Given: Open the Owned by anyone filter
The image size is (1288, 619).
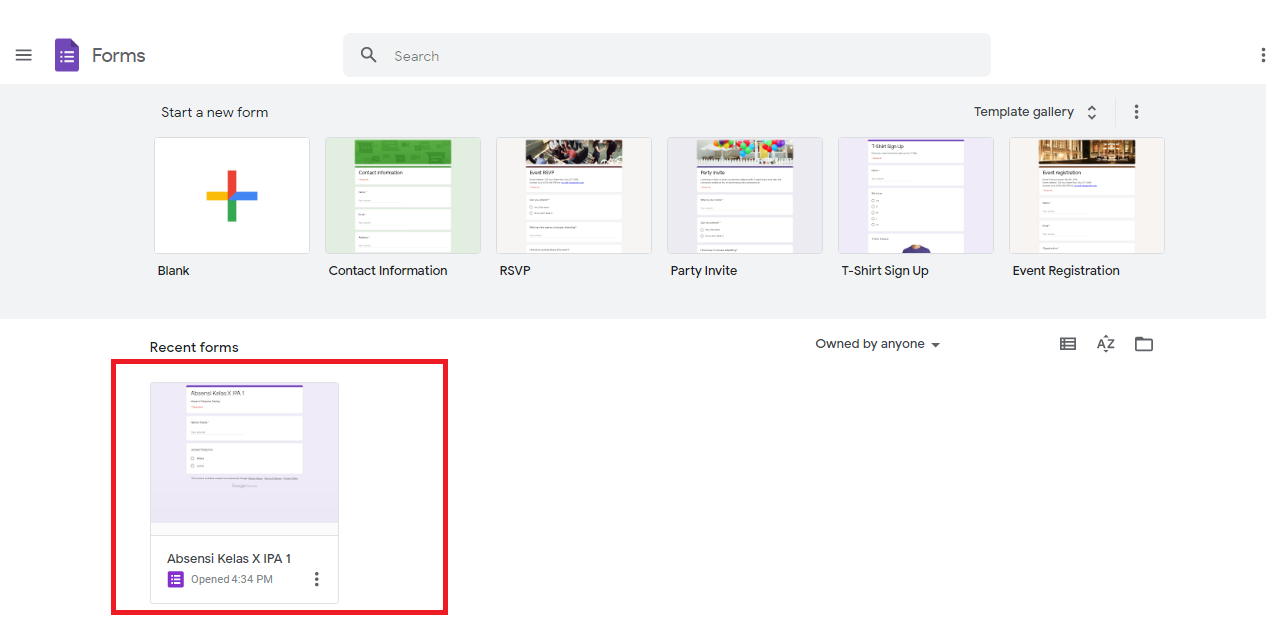Looking at the screenshot, I should pos(877,343).
